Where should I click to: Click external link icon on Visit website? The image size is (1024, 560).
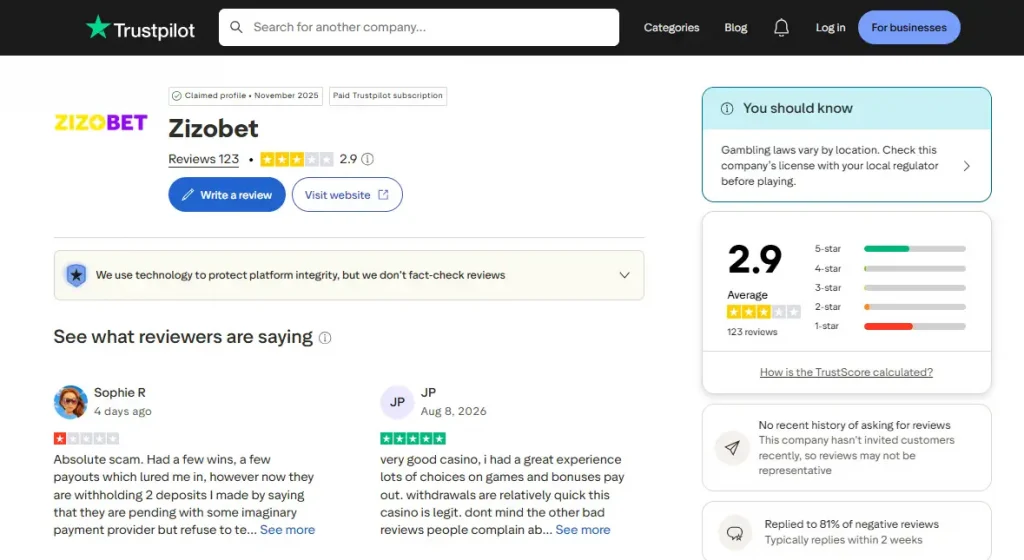(x=383, y=194)
